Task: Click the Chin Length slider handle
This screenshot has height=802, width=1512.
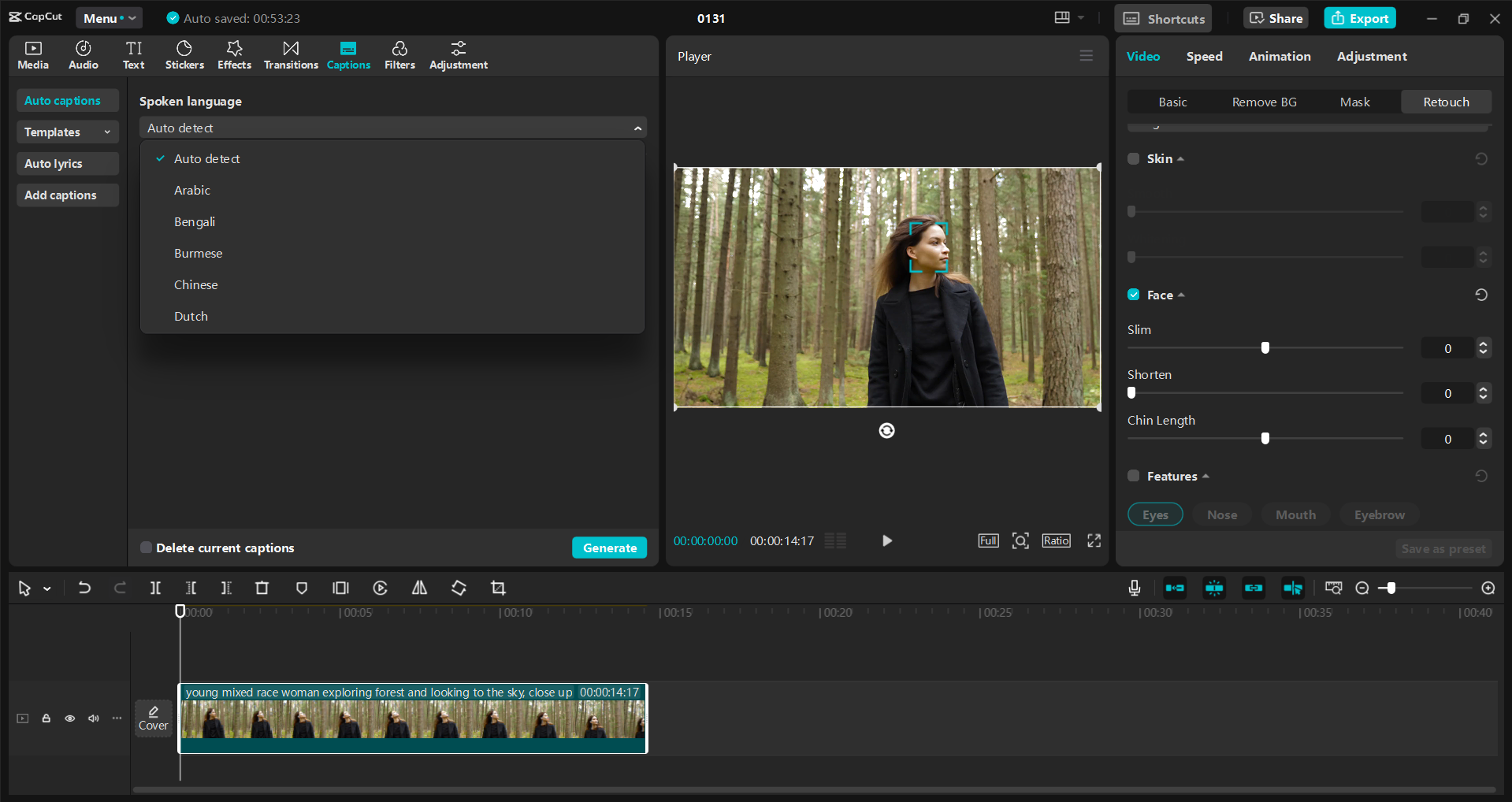Action: (x=1265, y=439)
